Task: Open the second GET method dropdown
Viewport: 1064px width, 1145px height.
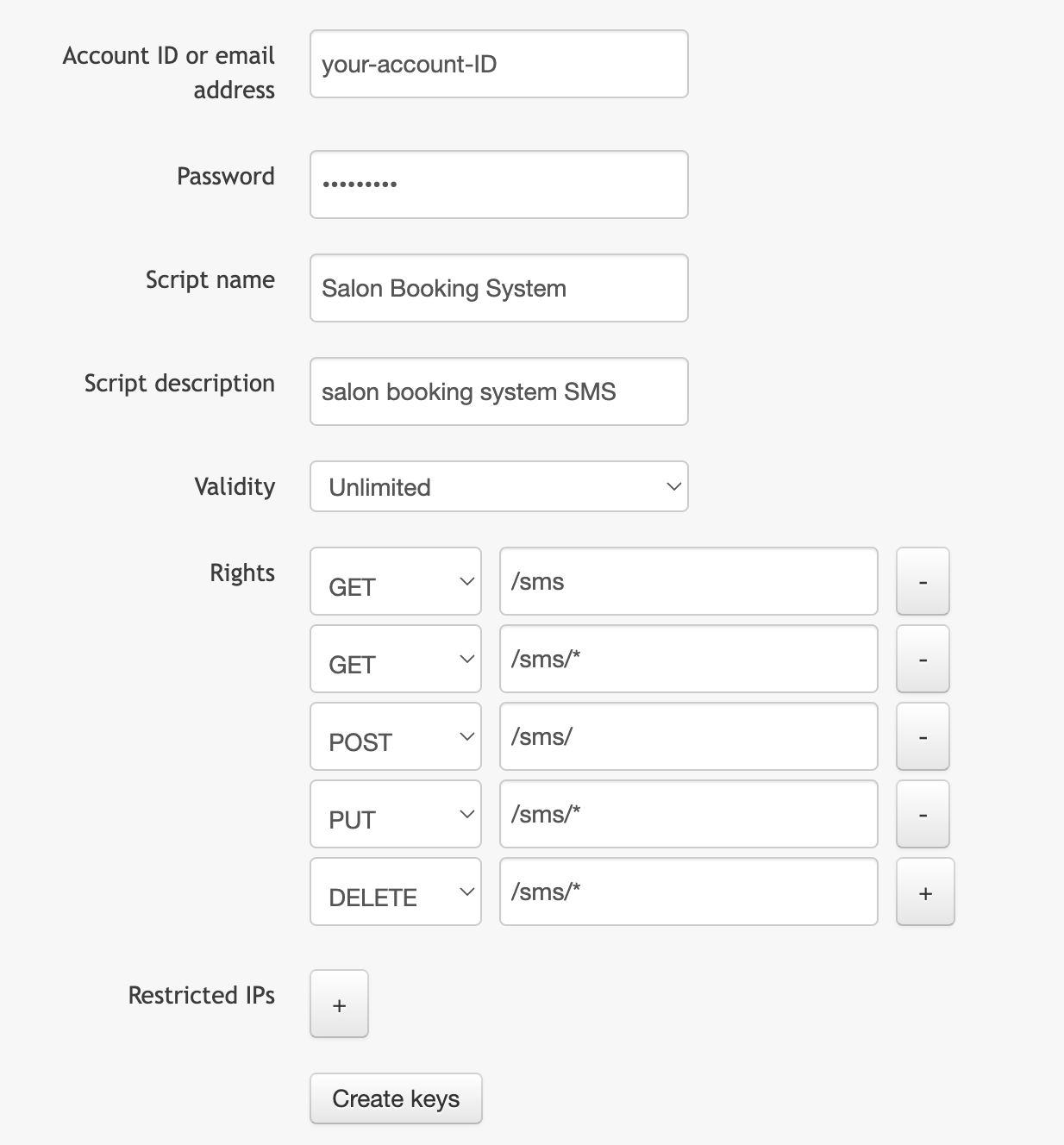Action: (x=396, y=659)
